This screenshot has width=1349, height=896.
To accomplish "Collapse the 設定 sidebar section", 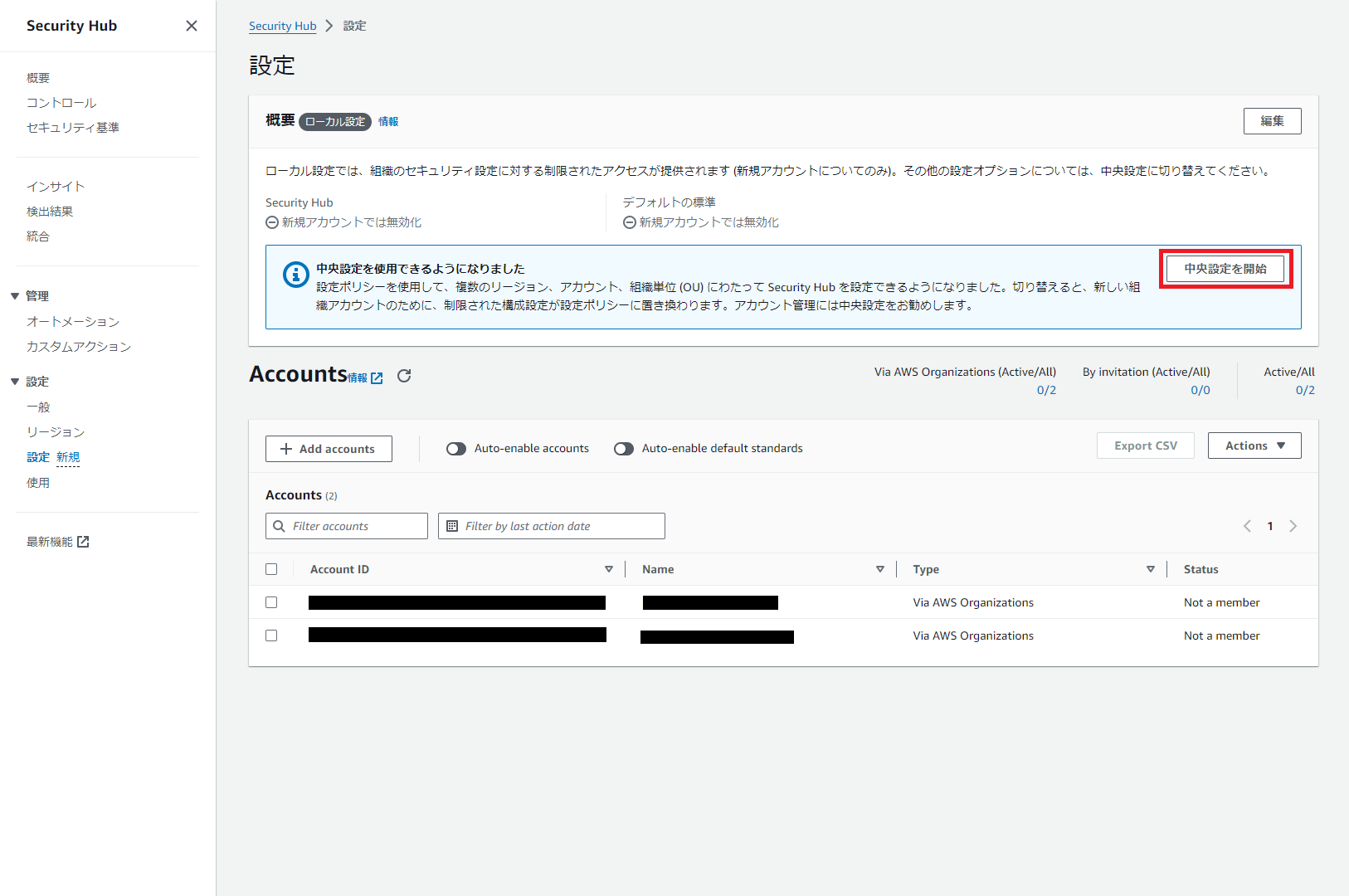I will click(15, 382).
